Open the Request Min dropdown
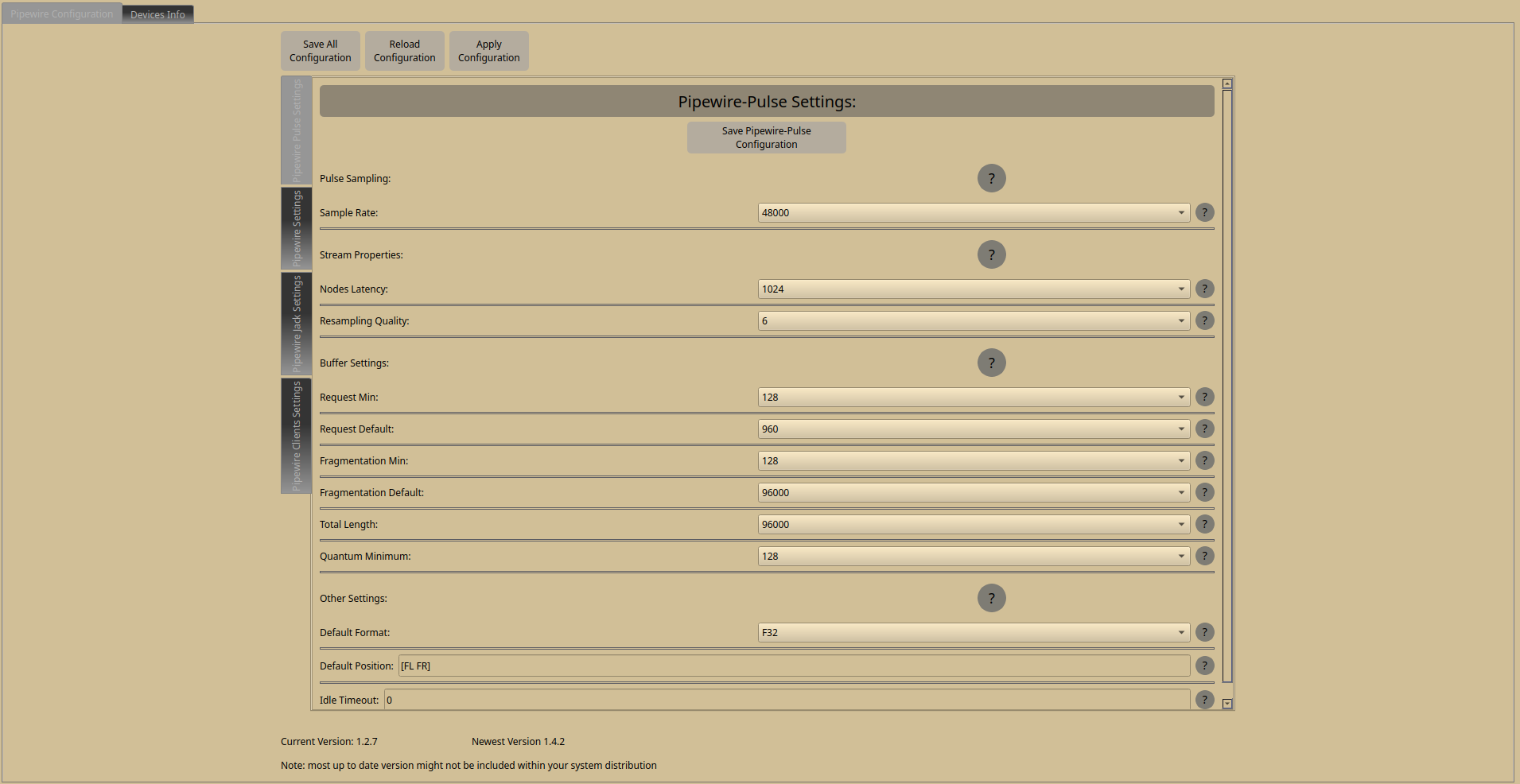The image size is (1520, 784). pyautogui.click(x=974, y=397)
